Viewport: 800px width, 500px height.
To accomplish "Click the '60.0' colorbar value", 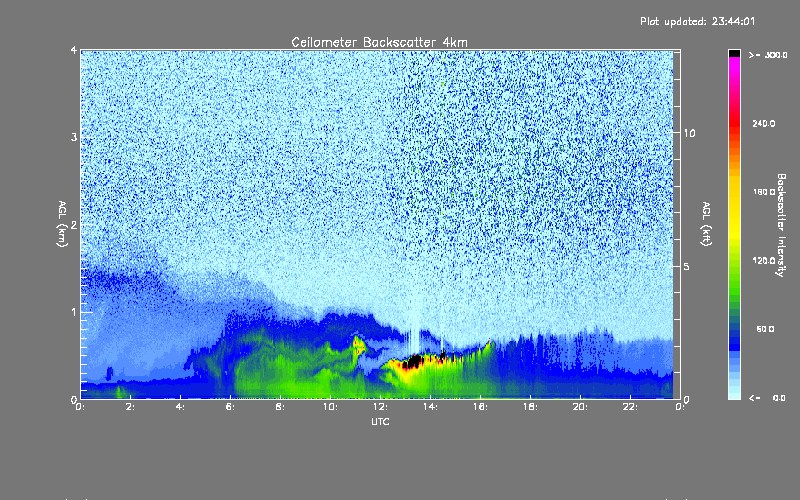I will (765, 330).
